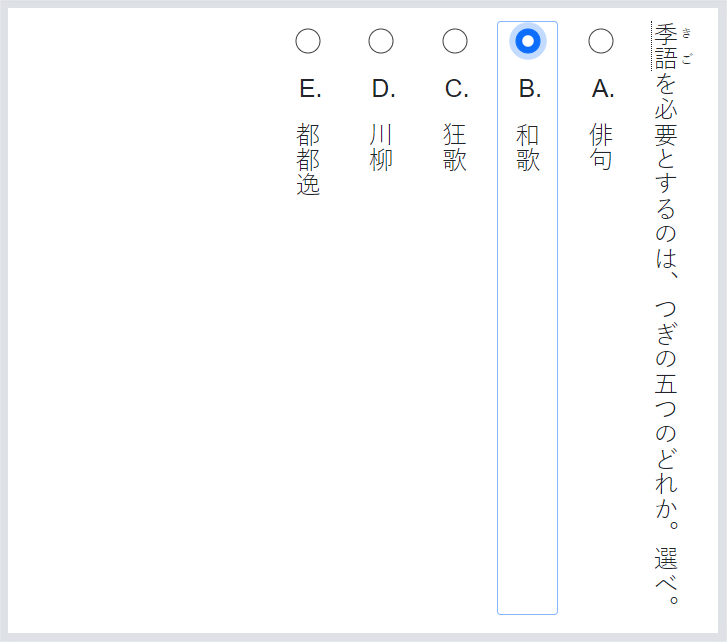This screenshot has height=642, width=727.
Task: Select the radio button for option A
Action: (x=601, y=41)
